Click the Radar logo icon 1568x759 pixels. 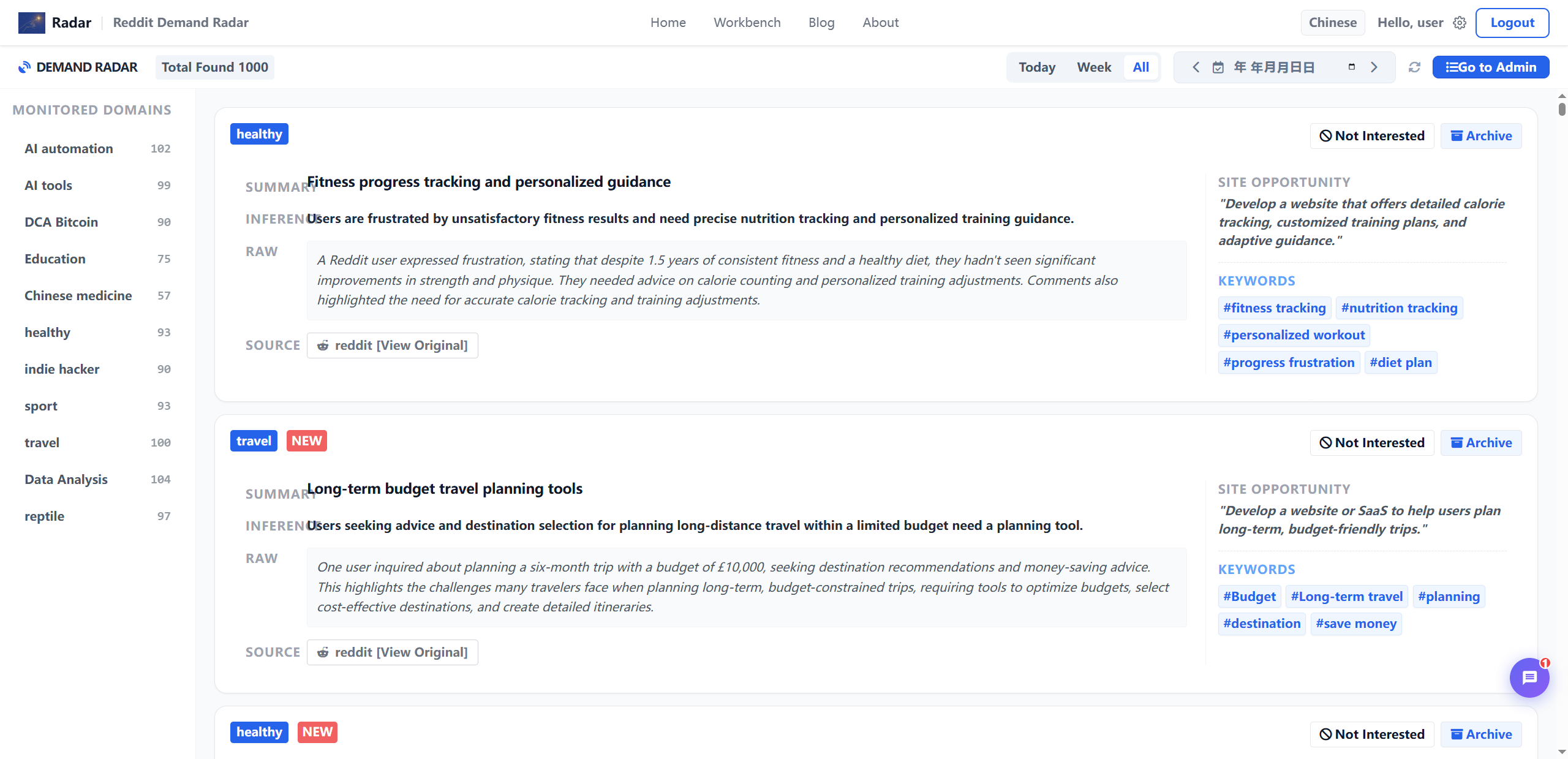[31, 23]
